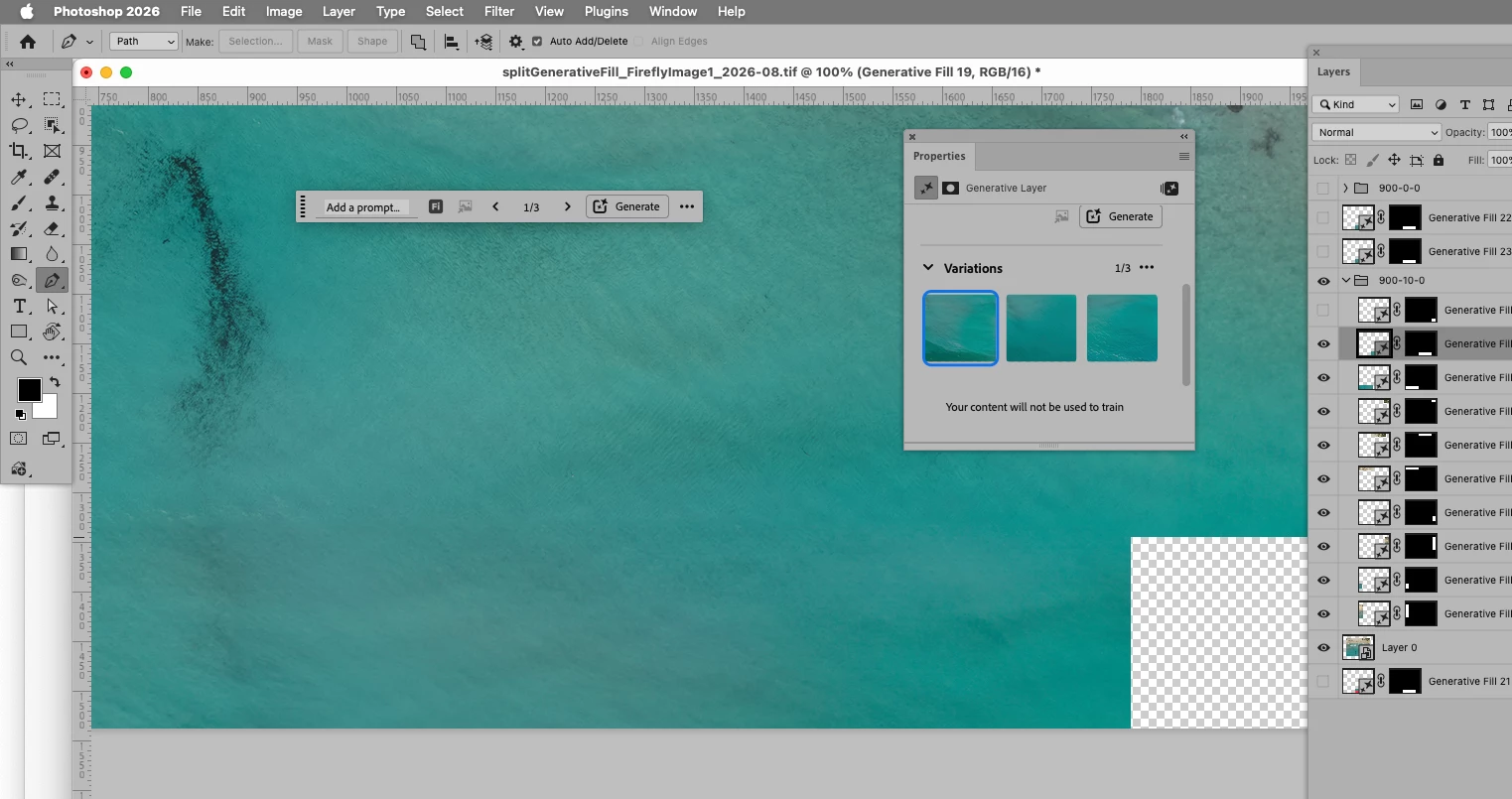
Task: Go to next variation in taskbar
Action: coord(568,206)
